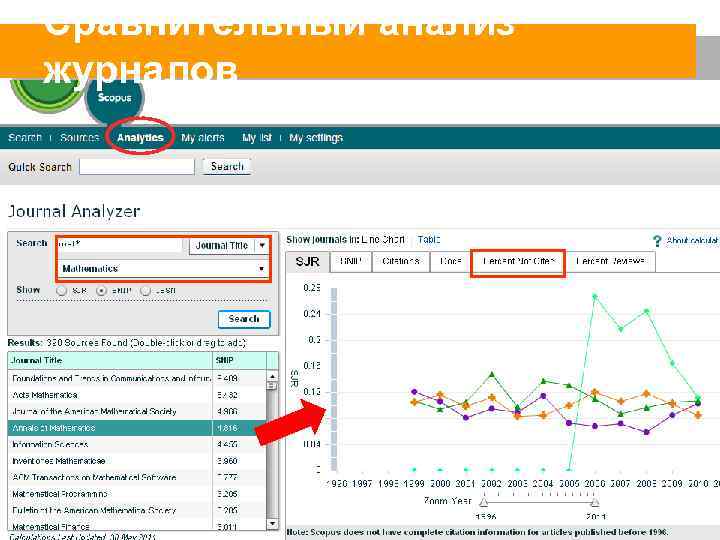
Task: Open the Journal Title dropdown arrow
Action: coord(262,245)
